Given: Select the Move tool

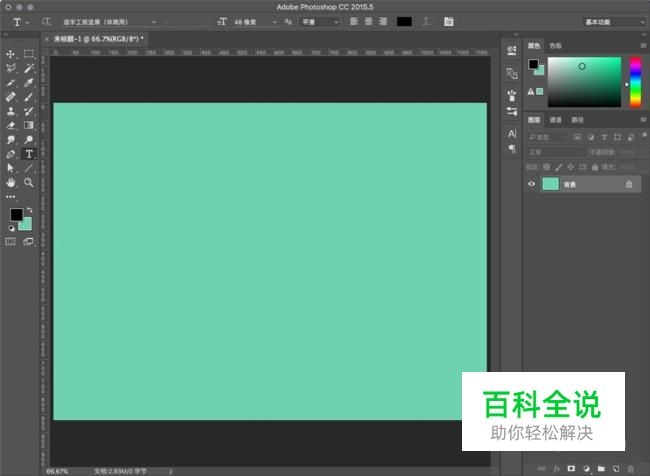Looking at the screenshot, I should click(x=11, y=54).
